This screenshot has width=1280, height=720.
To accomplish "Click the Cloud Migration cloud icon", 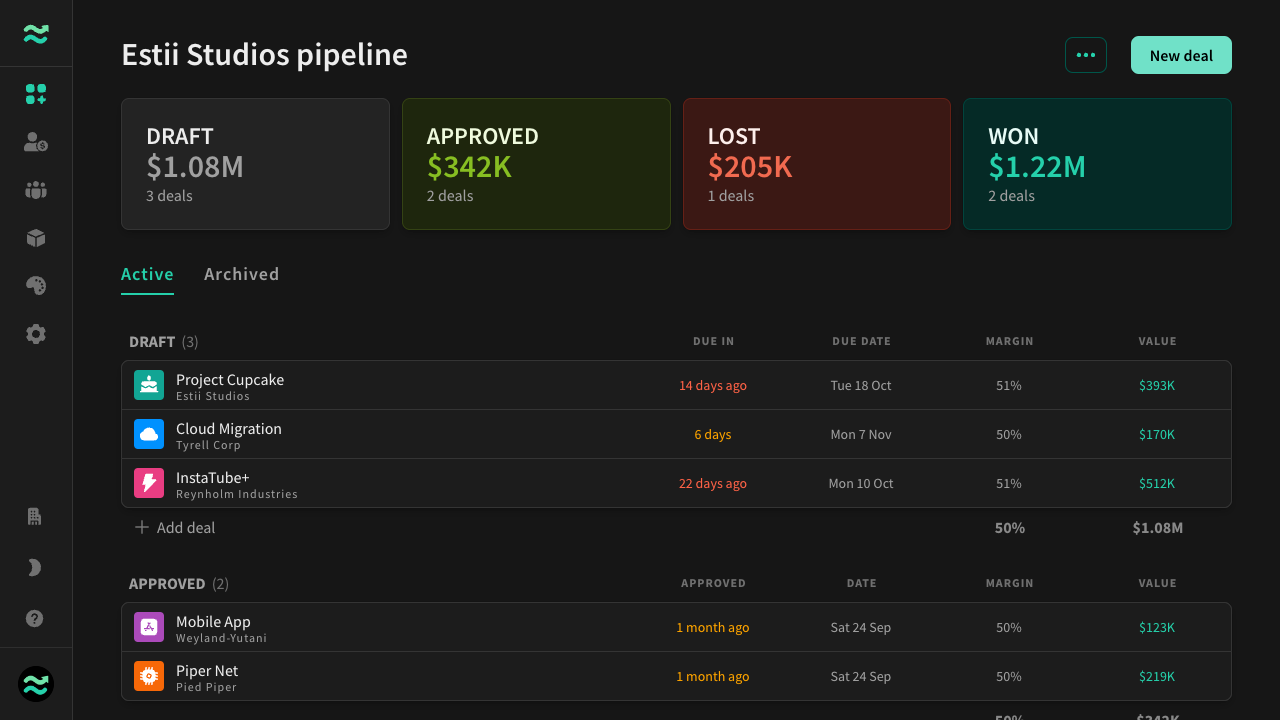I will tap(149, 434).
